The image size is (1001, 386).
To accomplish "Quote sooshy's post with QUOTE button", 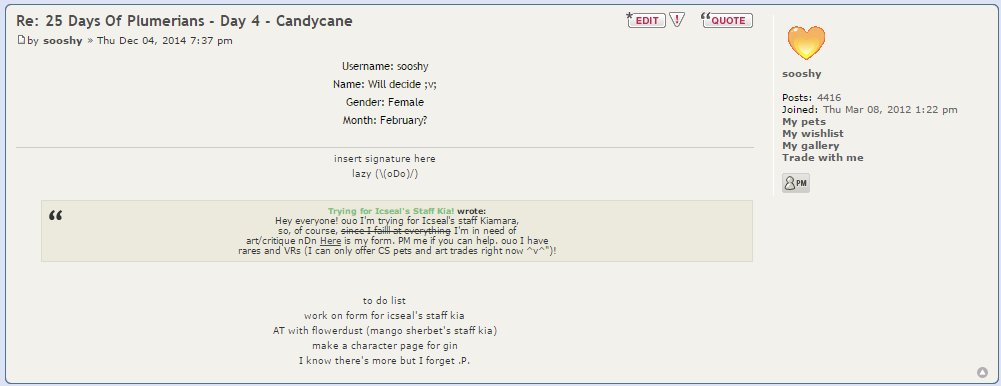I will coord(727,20).
